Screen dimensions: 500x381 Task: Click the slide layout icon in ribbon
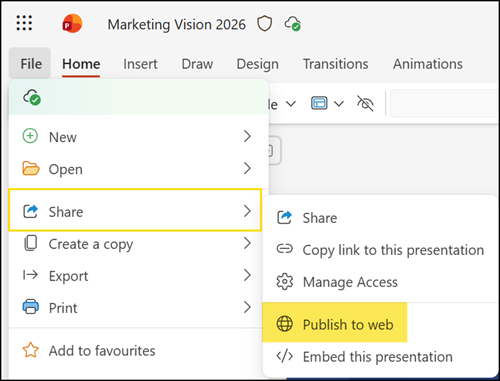319,103
